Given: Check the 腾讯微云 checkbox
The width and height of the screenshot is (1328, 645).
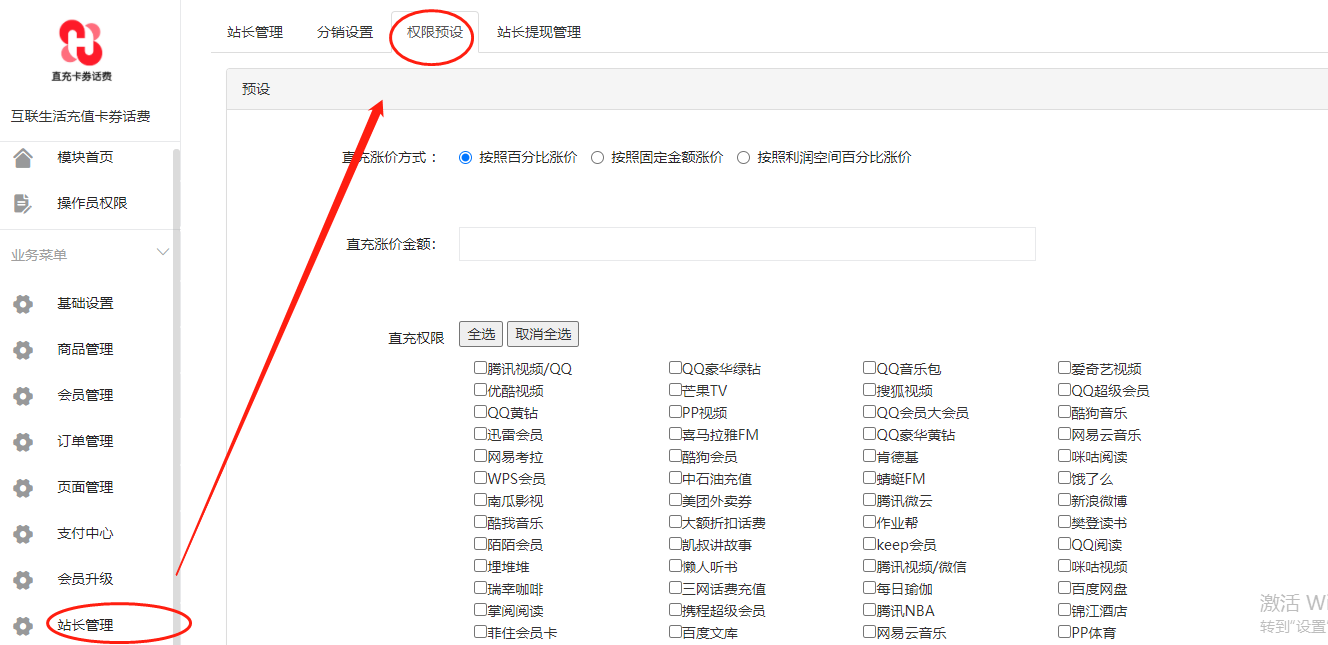Looking at the screenshot, I should click(x=870, y=500).
